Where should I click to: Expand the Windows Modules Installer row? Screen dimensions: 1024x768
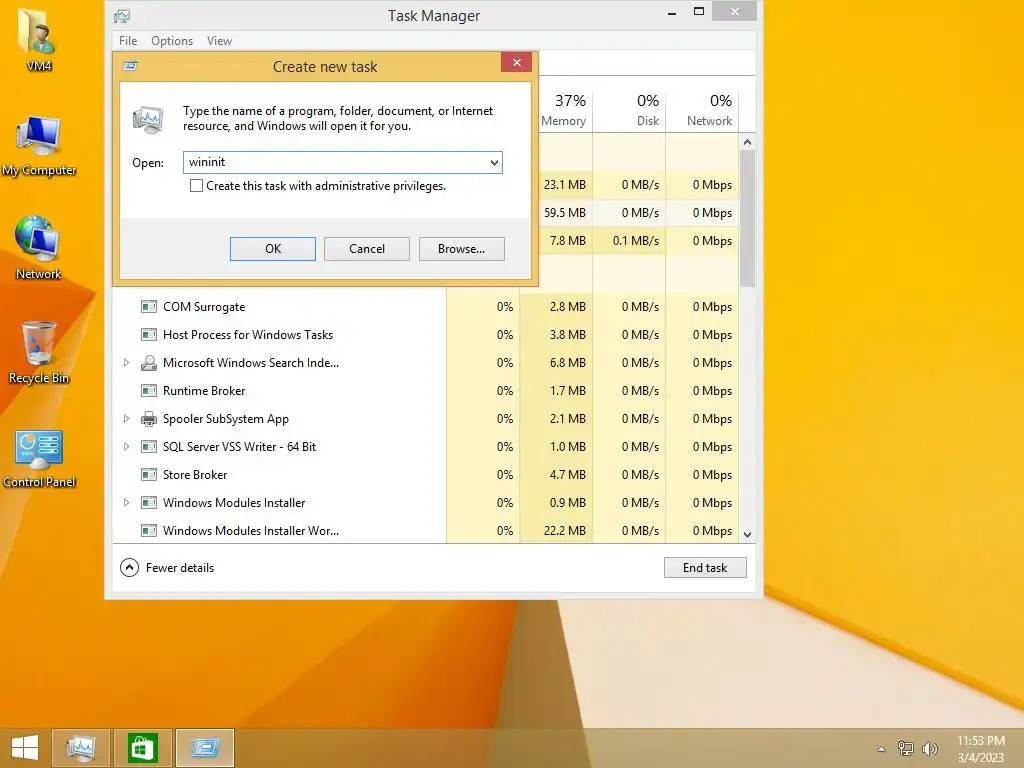[127, 503]
